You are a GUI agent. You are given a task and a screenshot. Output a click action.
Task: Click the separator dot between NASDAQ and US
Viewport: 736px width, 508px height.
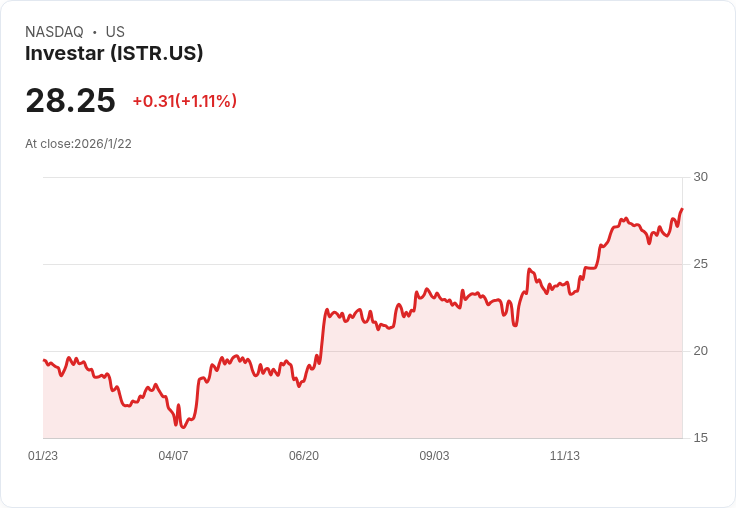point(95,32)
